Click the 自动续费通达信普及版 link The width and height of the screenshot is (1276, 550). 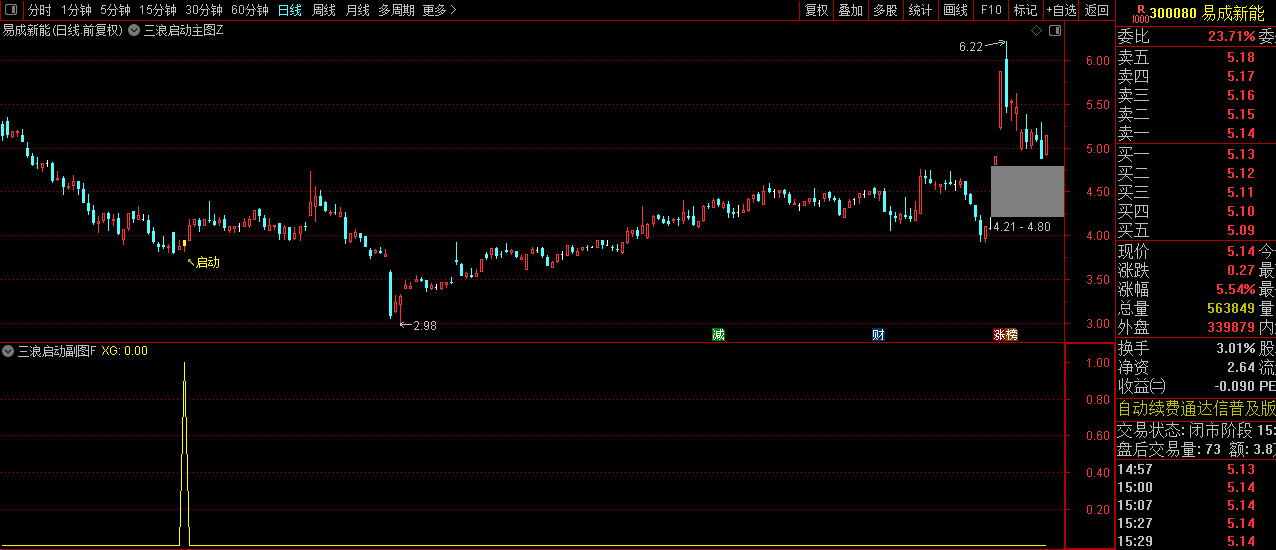(1196, 408)
